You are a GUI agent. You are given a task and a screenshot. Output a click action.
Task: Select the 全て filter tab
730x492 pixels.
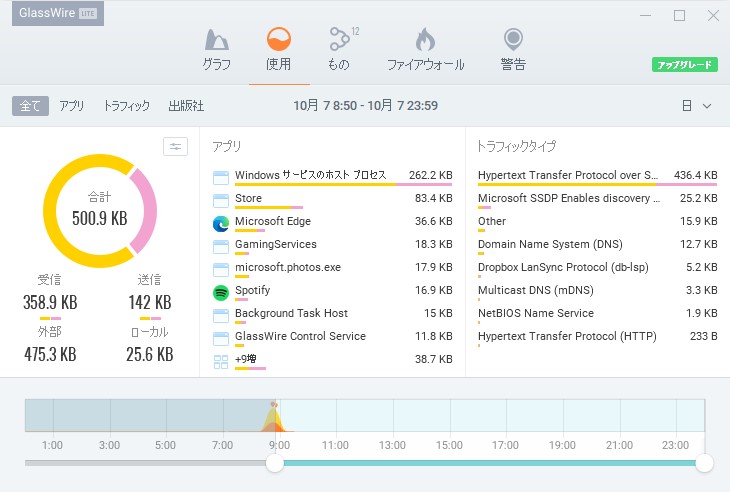point(30,106)
